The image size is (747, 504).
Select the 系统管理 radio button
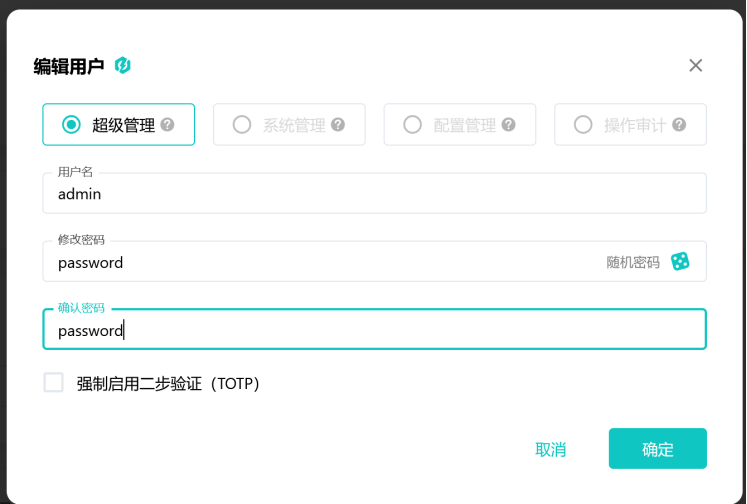tap(242, 125)
